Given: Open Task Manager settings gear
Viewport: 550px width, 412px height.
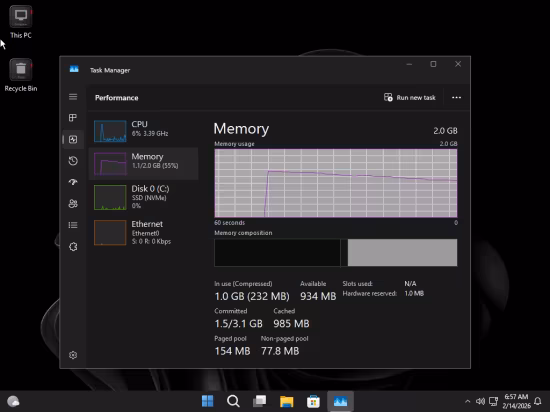Looking at the screenshot, I should coord(73,355).
